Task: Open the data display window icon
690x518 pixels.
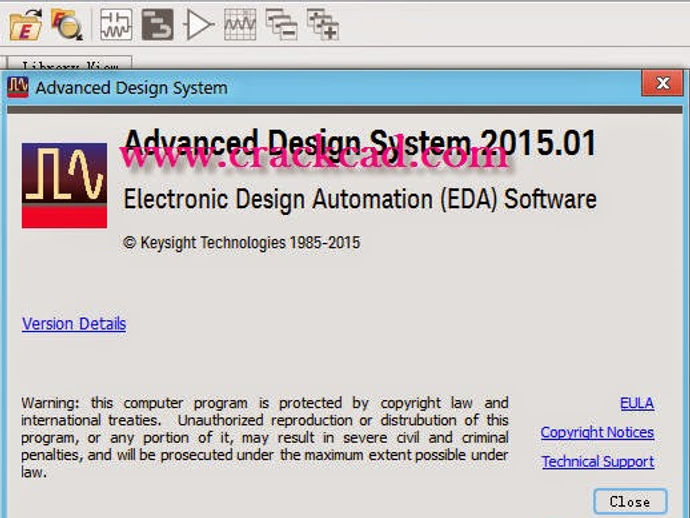Action: point(240,25)
